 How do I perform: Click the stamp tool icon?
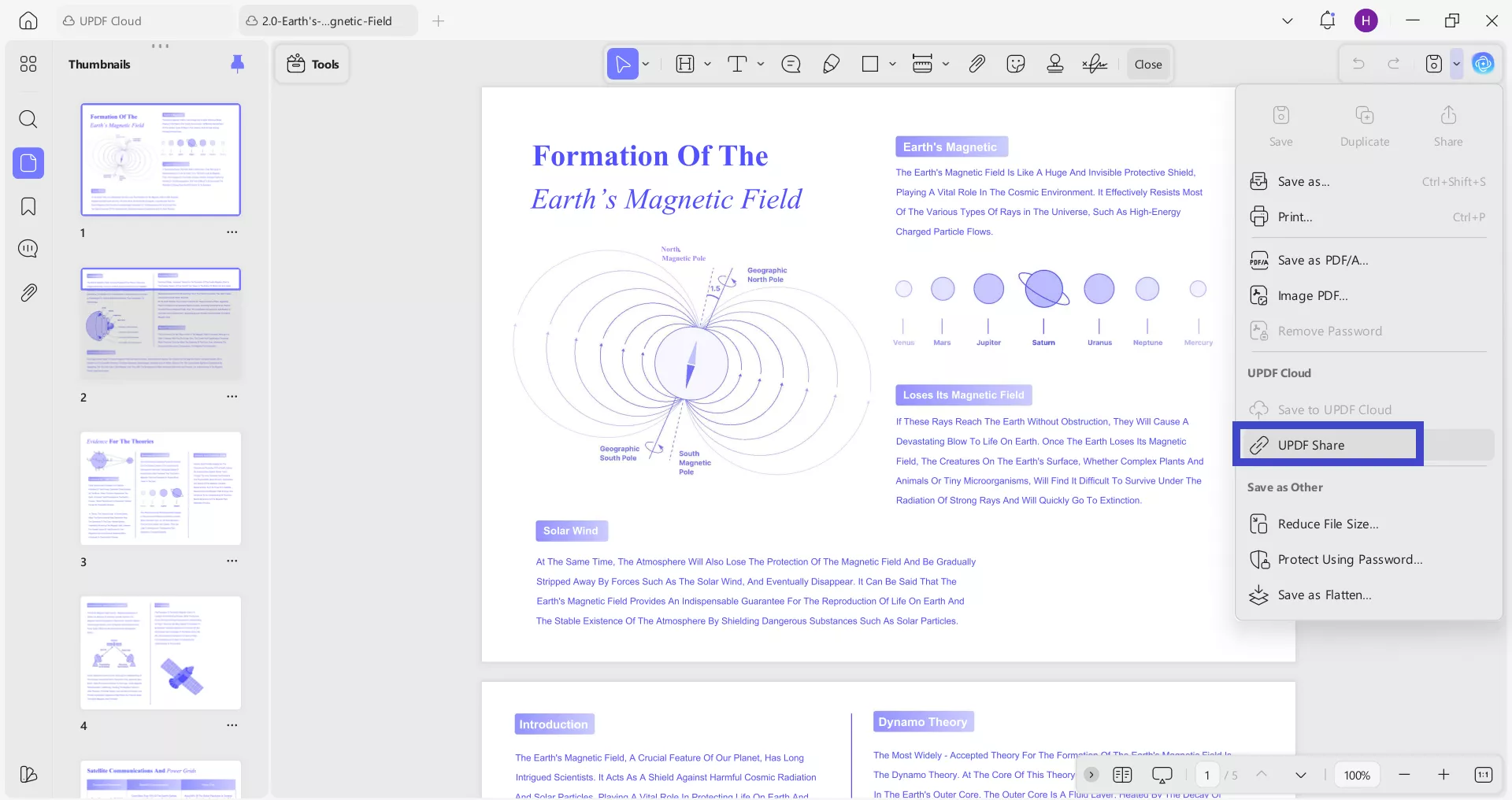(x=1055, y=64)
